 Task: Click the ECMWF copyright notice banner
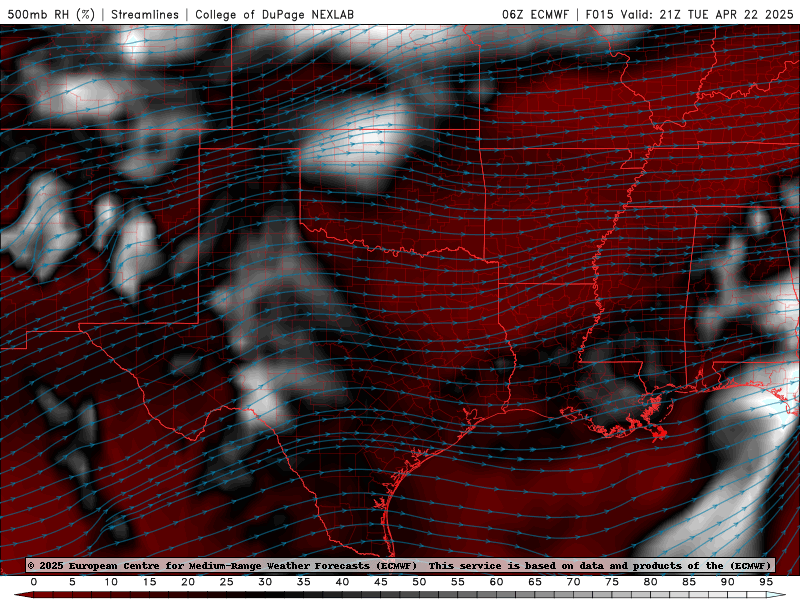pyautogui.click(x=401, y=565)
